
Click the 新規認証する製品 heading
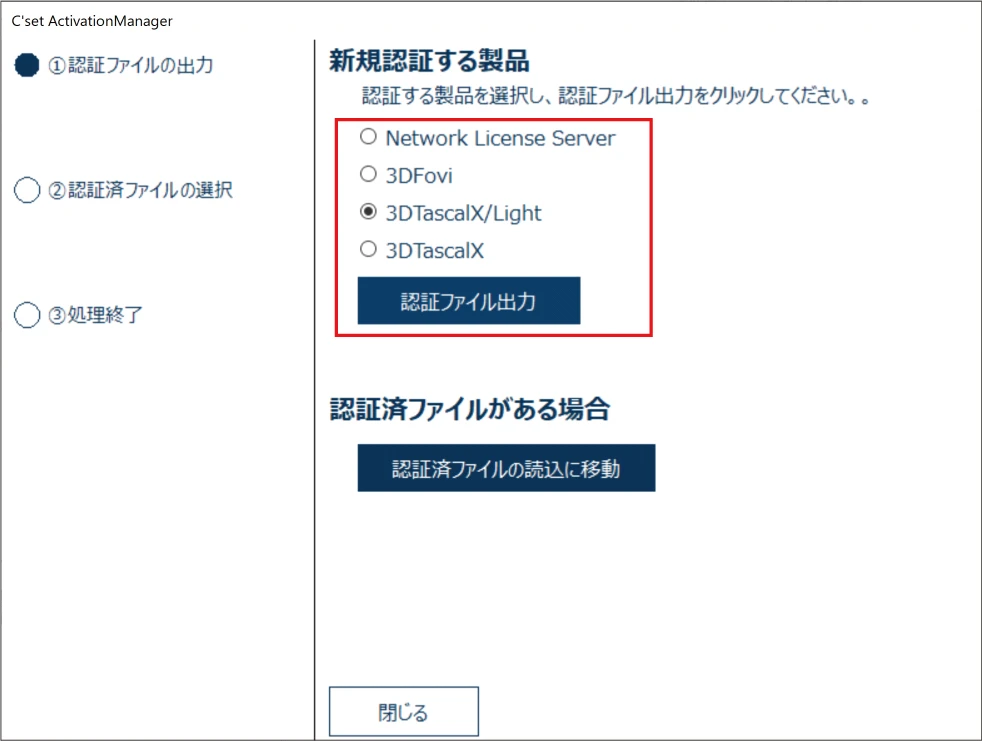point(429,62)
